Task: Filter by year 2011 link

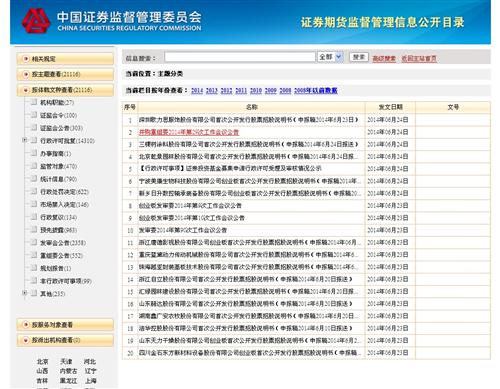Action: (x=241, y=90)
